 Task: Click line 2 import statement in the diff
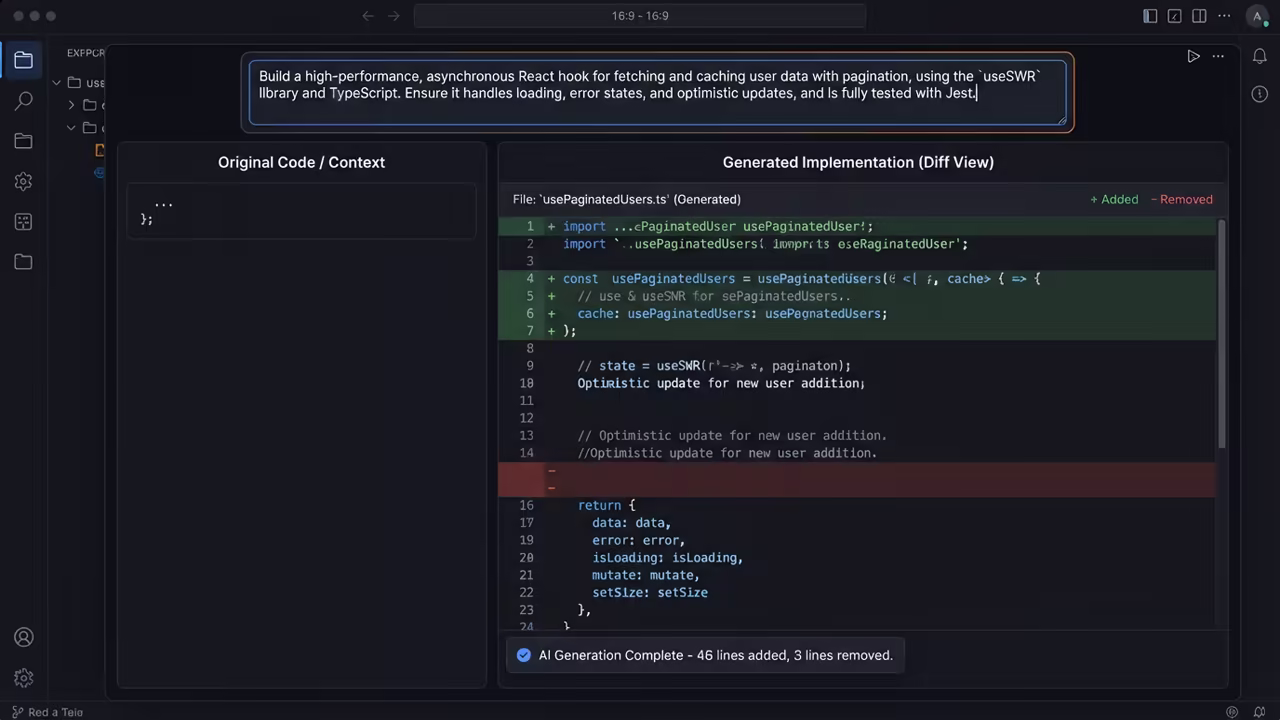tap(765, 244)
